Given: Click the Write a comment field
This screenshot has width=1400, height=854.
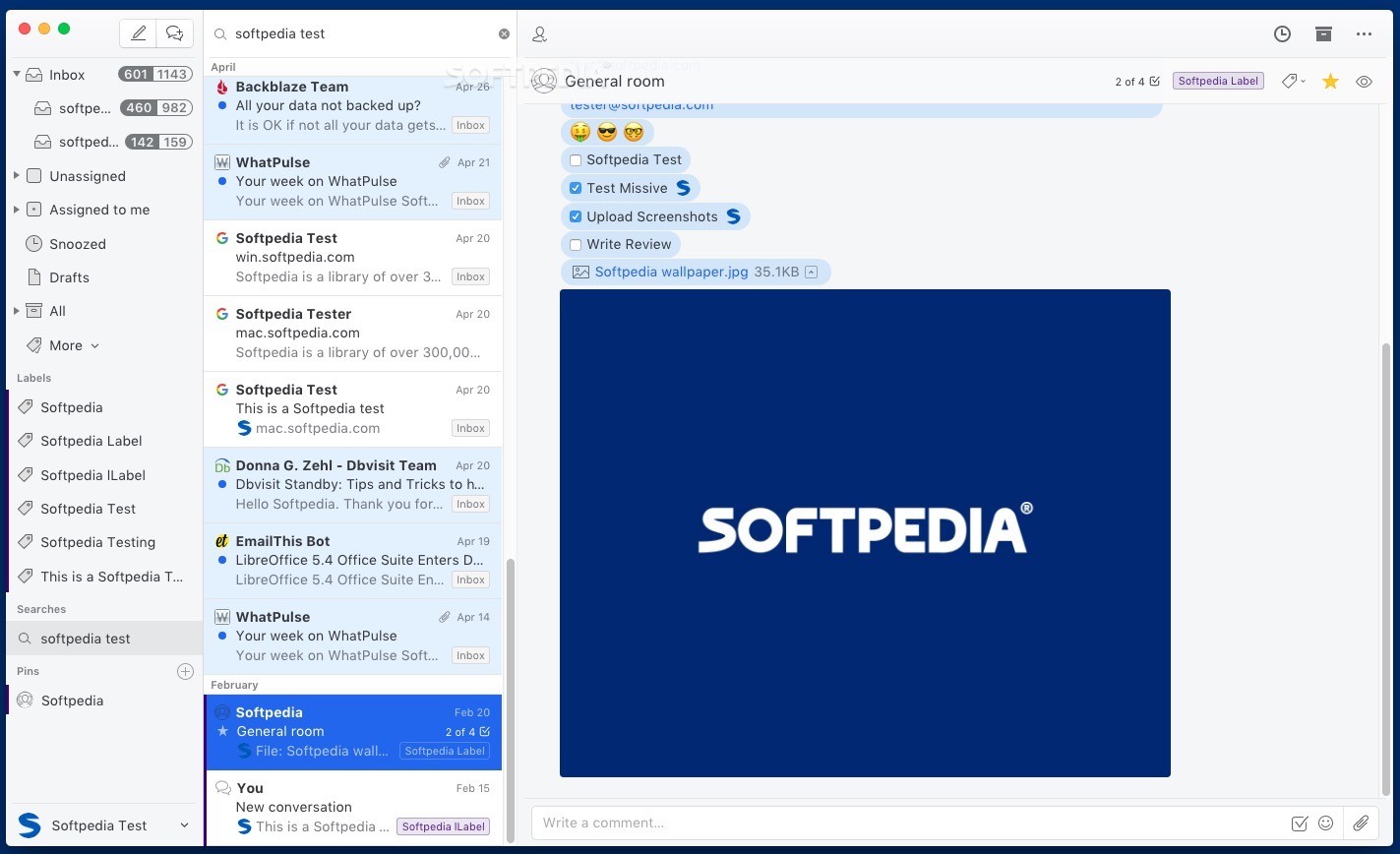Looking at the screenshot, I should pyautogui.click(x=910, y=823).
